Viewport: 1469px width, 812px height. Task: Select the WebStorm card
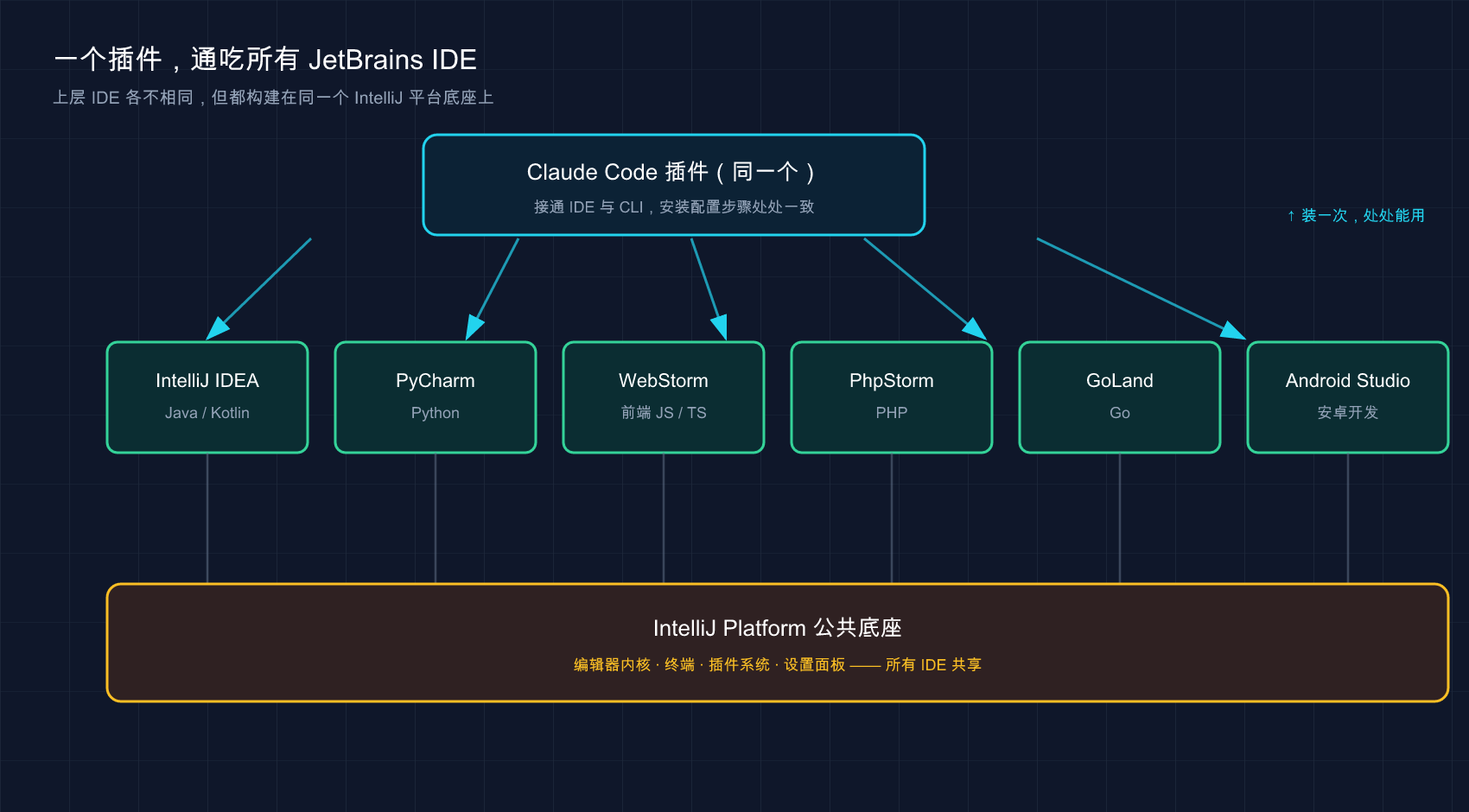click(x=664, y=397)
